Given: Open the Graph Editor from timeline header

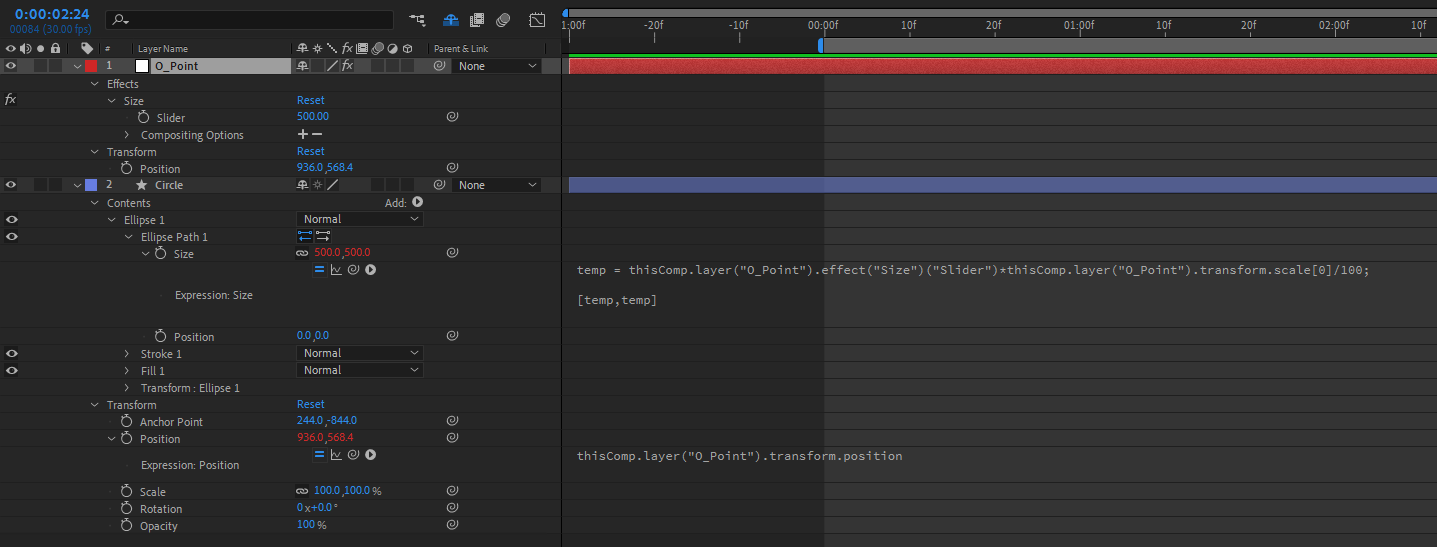Looking at the screenshot, I should click(537, 20).
